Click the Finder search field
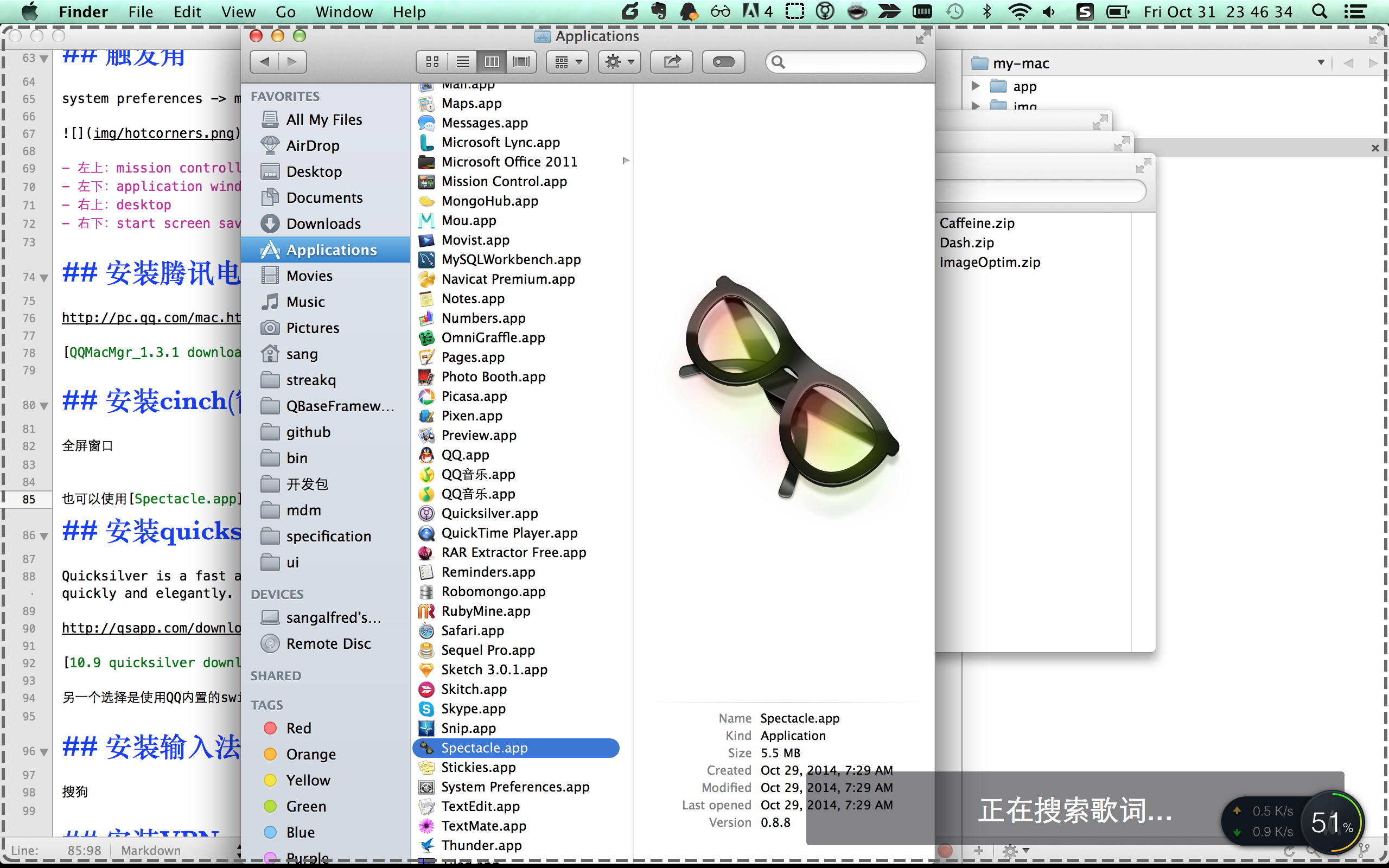 850,61
